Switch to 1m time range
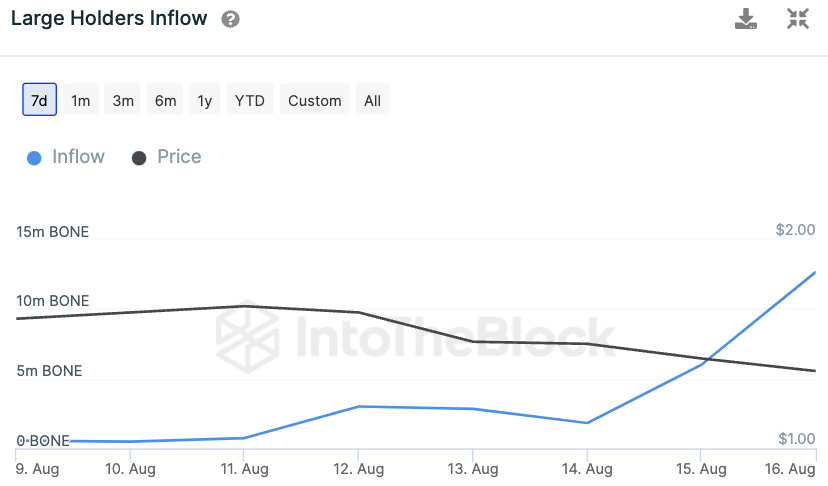 click(x=81, y=100)
